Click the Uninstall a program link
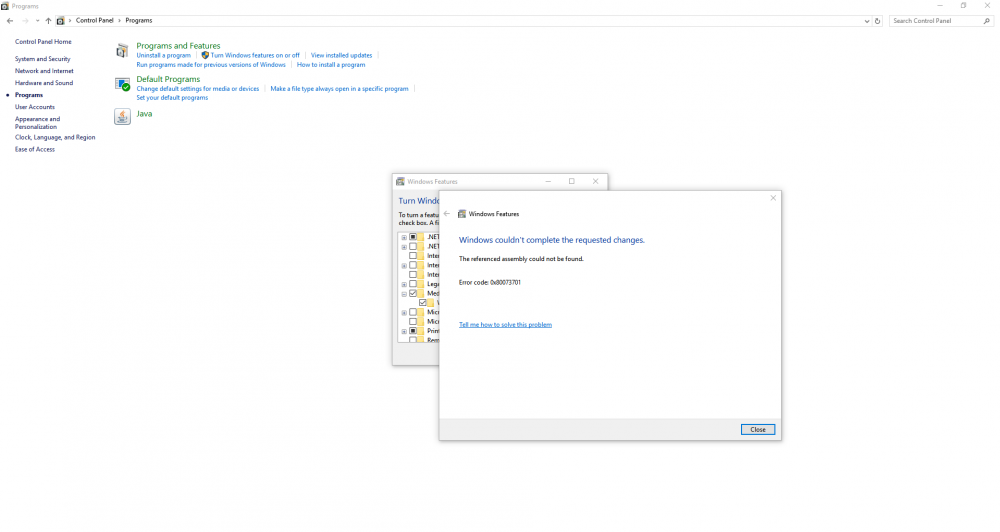 163,55
